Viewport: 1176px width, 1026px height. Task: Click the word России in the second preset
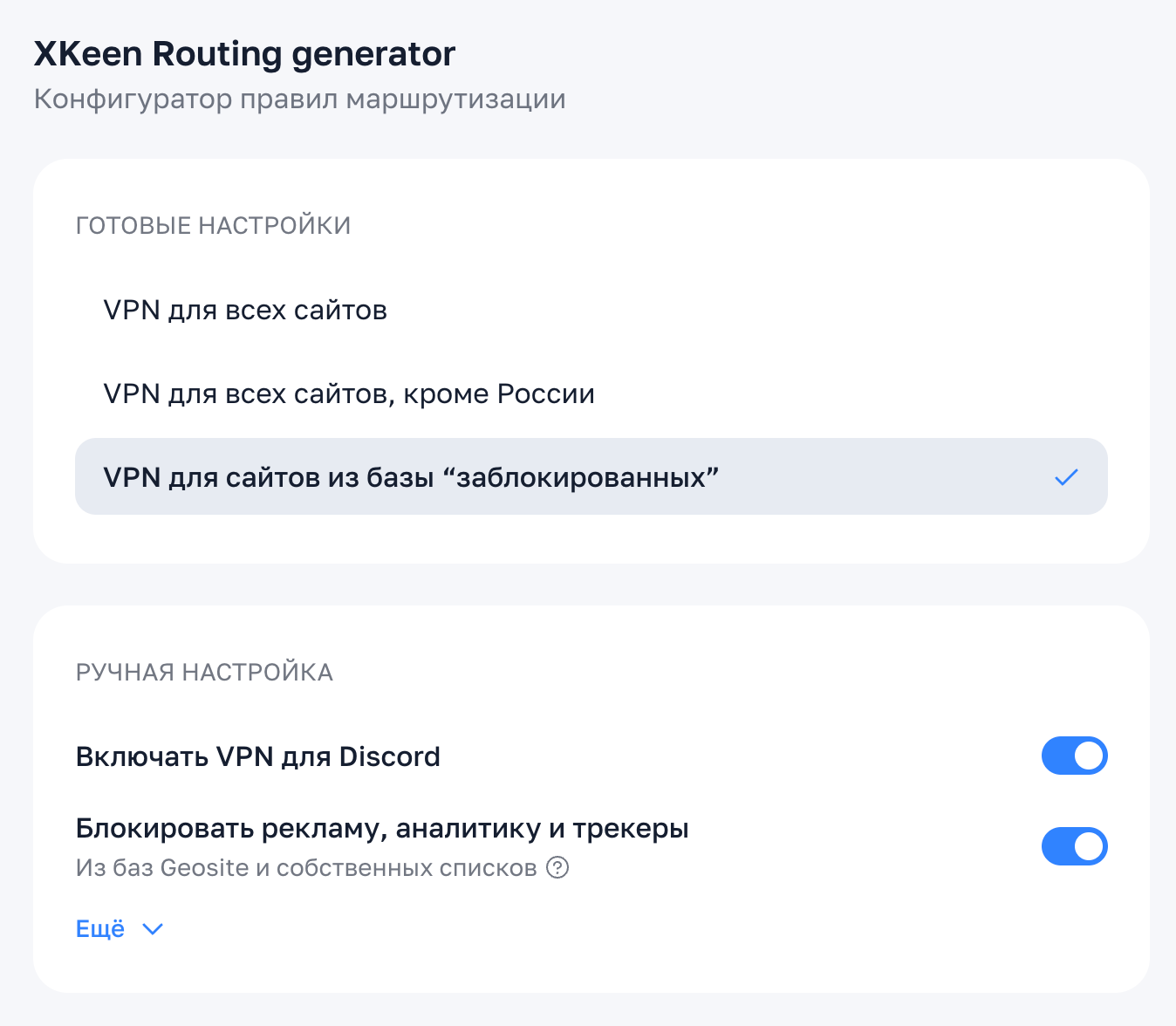pos(545,394)
